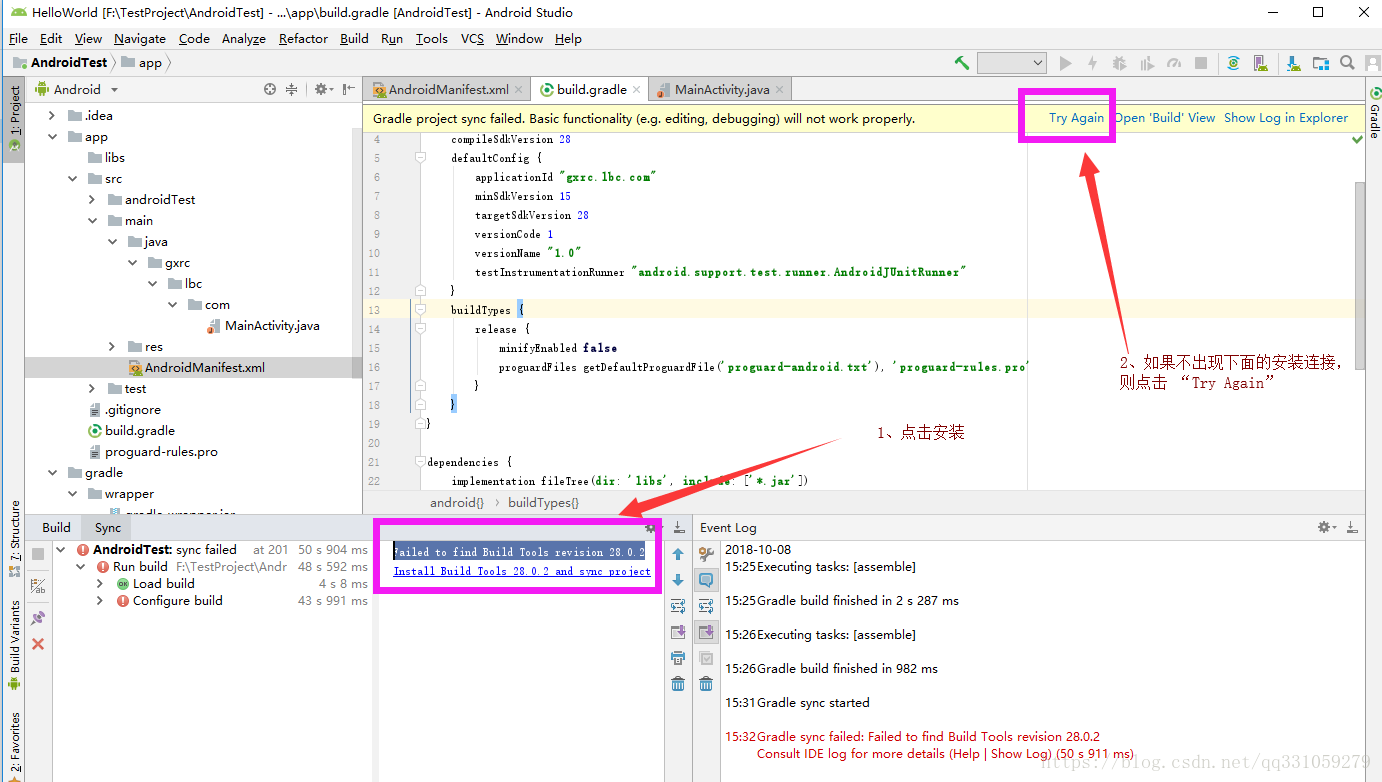The image size is (1382, 782).
Task: Click Install Build Tools 28.0.2 and sync project
Action: (x=522, y=572)
